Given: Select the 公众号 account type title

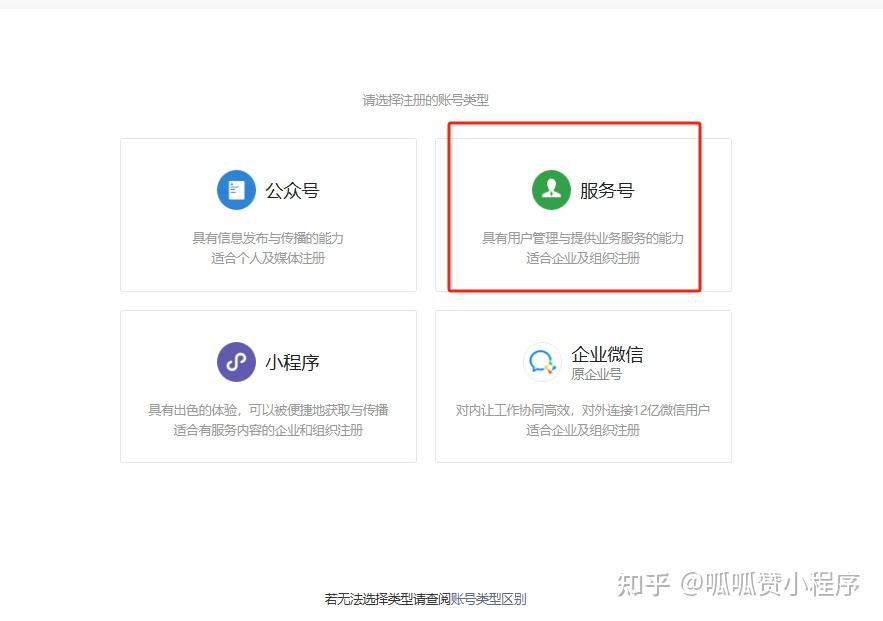Looking at the screenshot, I should (292, 190).
